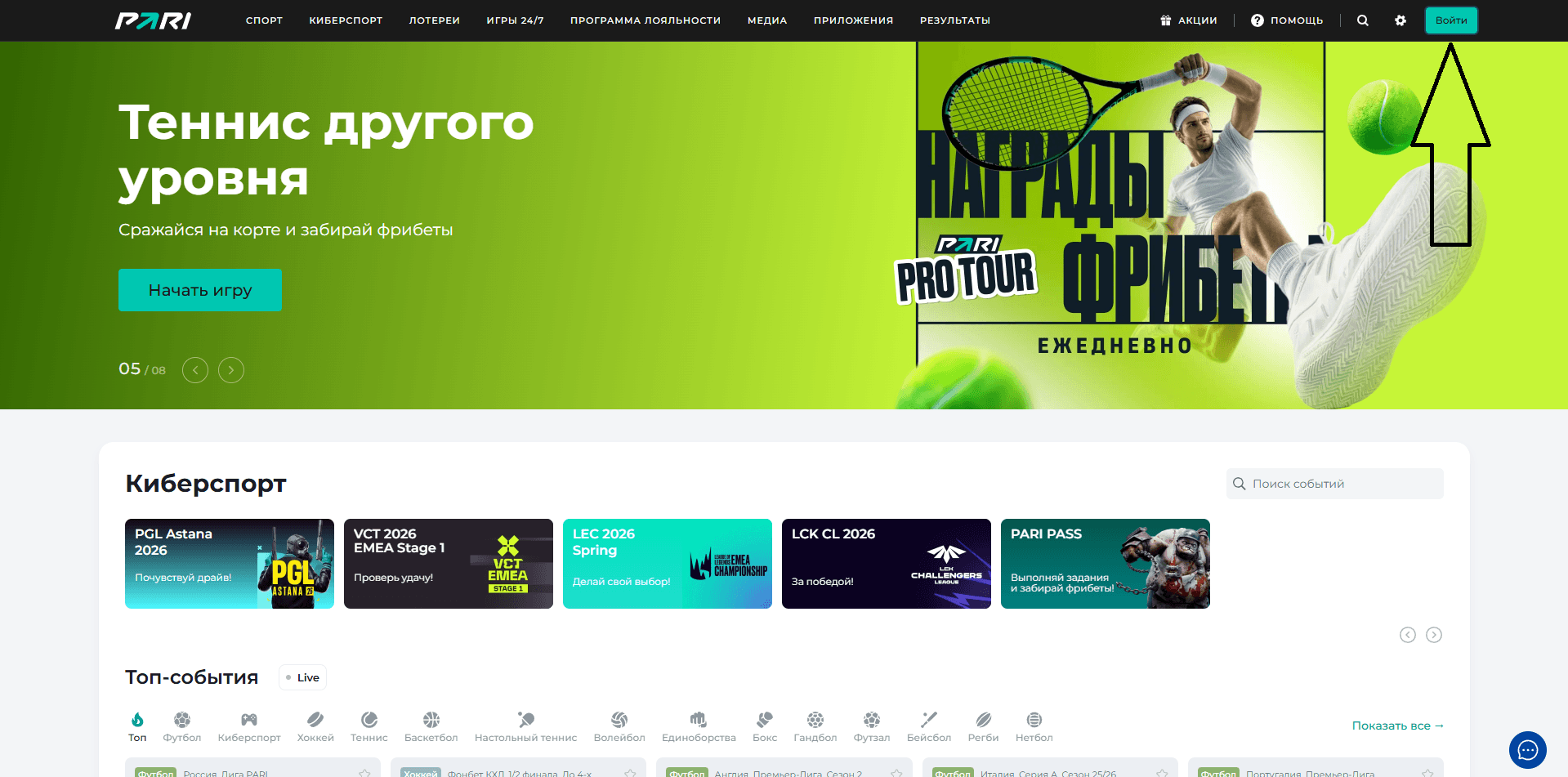Select the Топ flame tab

point(137,726)
